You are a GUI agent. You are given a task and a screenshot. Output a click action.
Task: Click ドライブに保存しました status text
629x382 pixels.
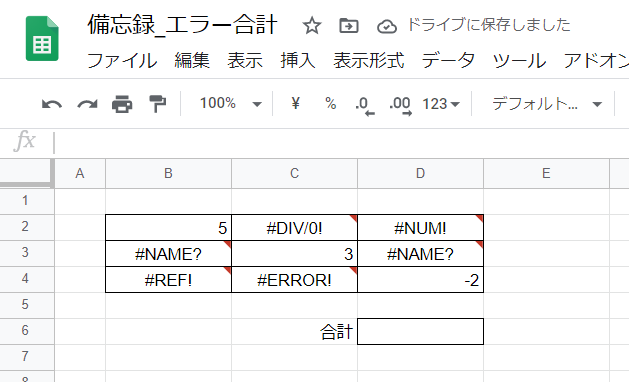(489, 25)
